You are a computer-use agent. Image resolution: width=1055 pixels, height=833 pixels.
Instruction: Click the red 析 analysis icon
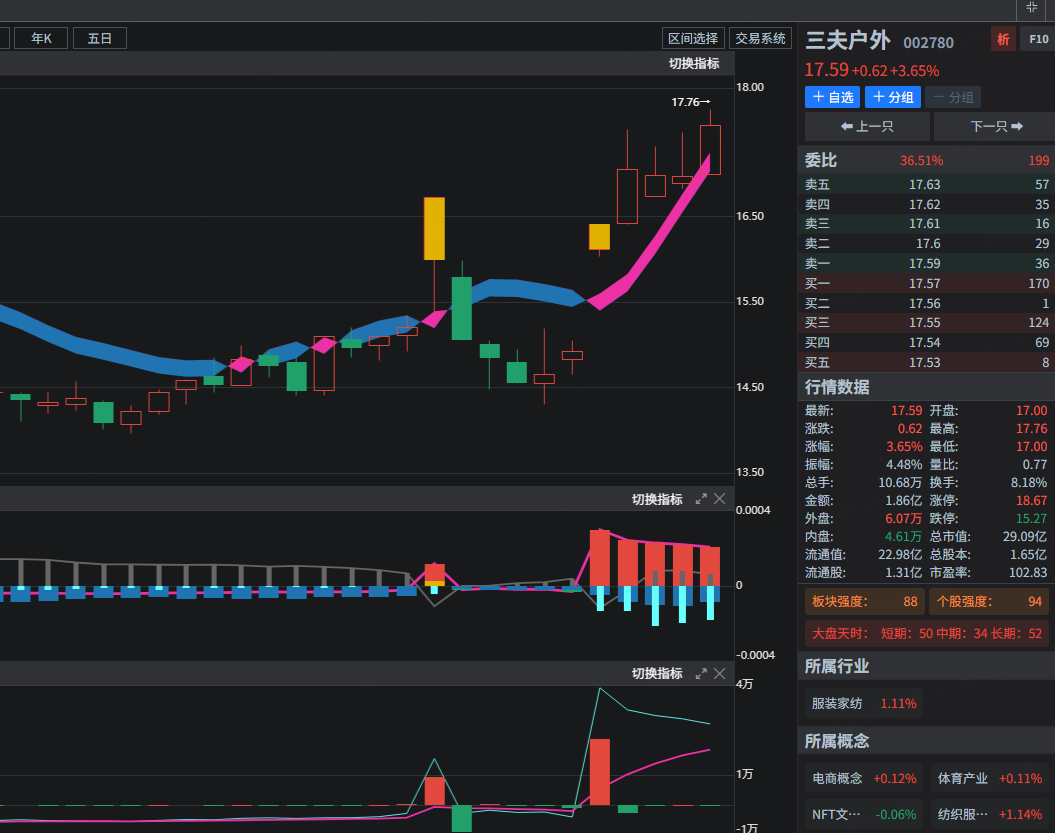pyautogui.click(x=1002, y=40)
